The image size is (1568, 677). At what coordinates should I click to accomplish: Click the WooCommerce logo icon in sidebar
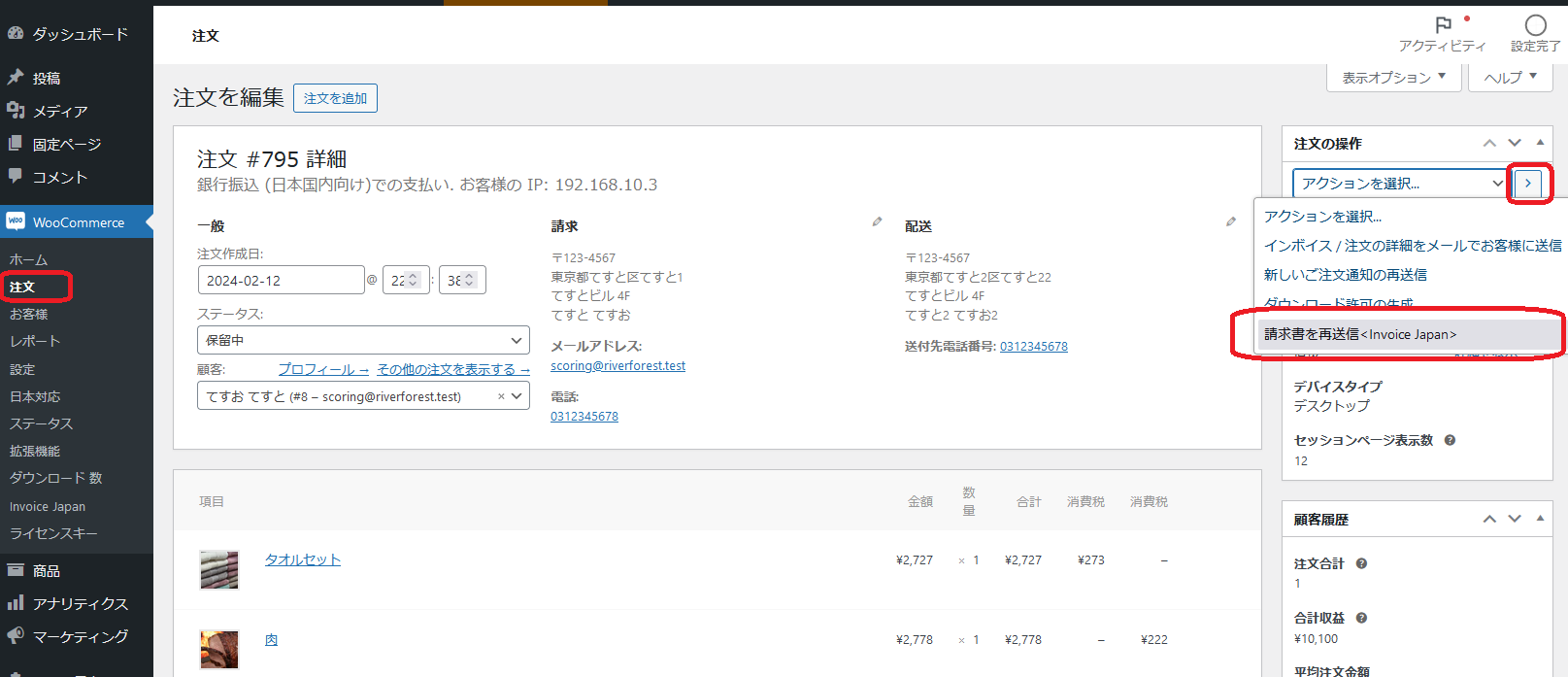(16, 221)
